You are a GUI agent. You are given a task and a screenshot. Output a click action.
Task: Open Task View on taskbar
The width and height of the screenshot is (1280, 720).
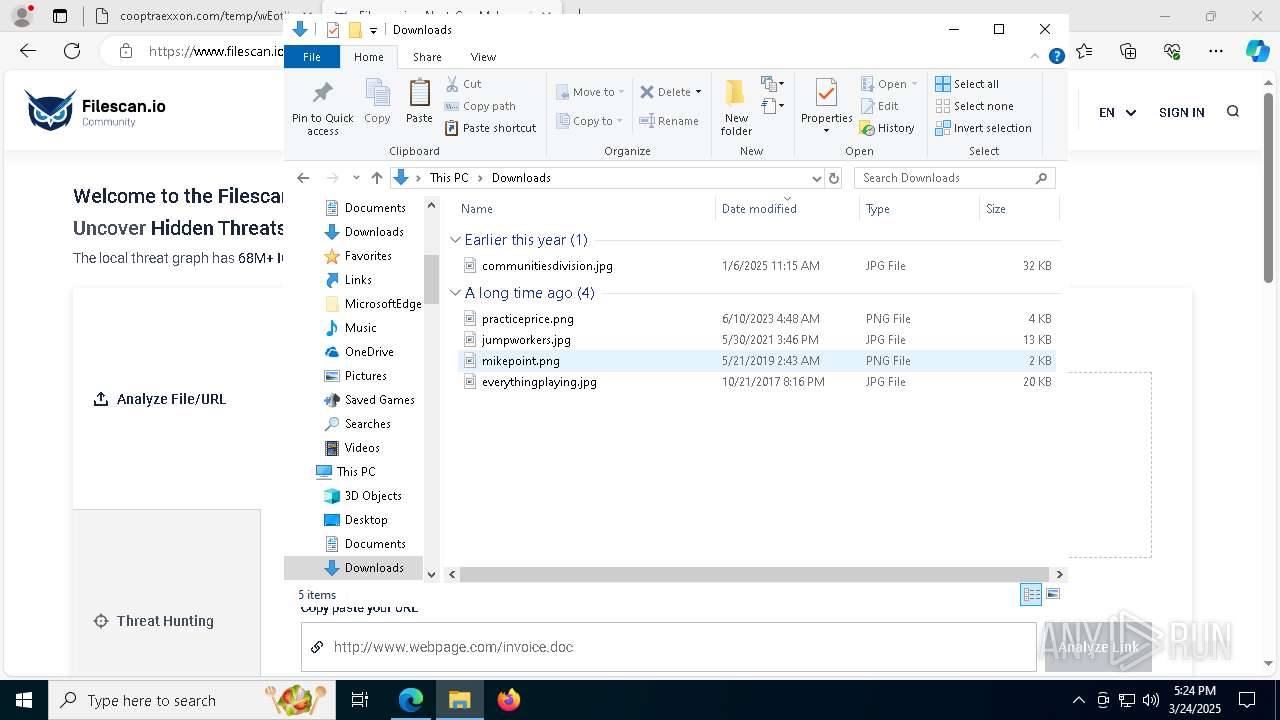360,700
